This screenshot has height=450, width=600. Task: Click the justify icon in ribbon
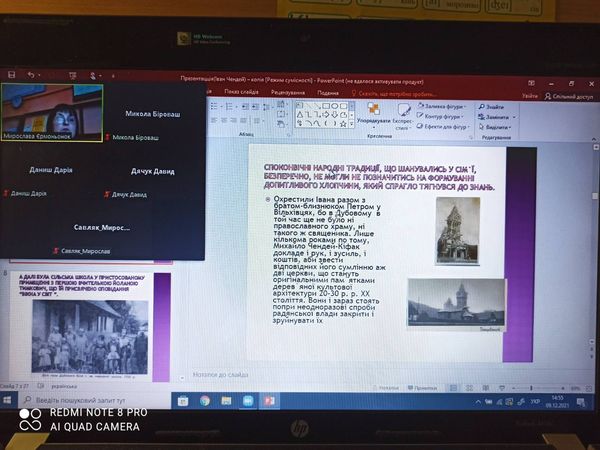point(243,121)
